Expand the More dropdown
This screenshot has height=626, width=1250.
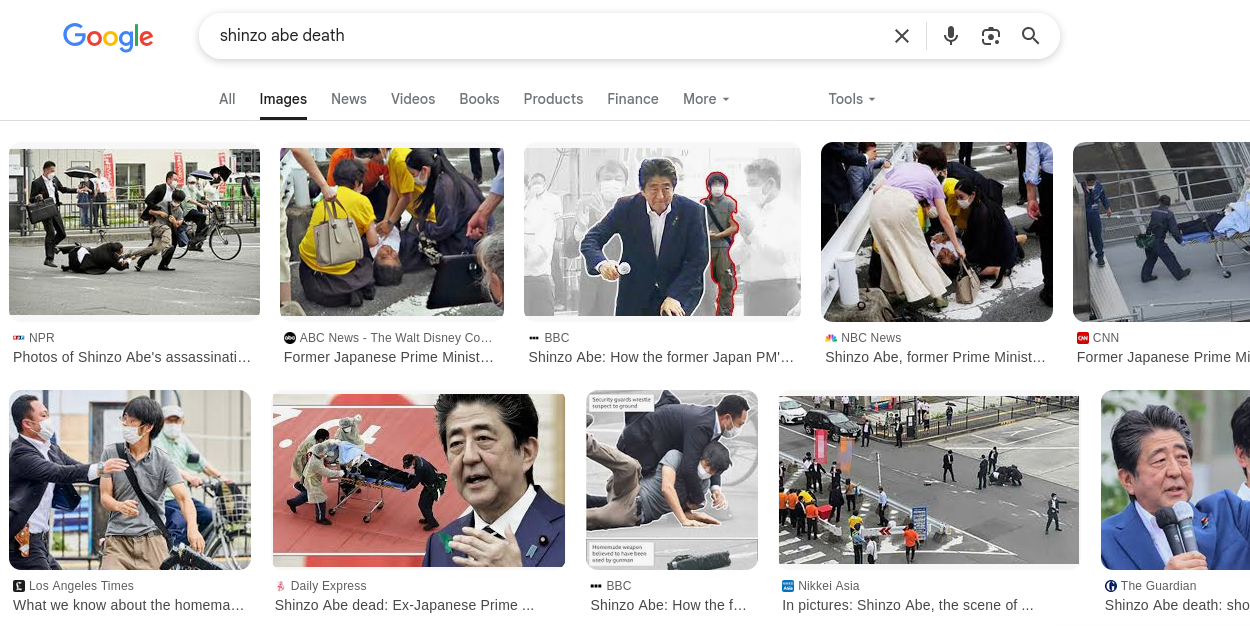point(706,99)
